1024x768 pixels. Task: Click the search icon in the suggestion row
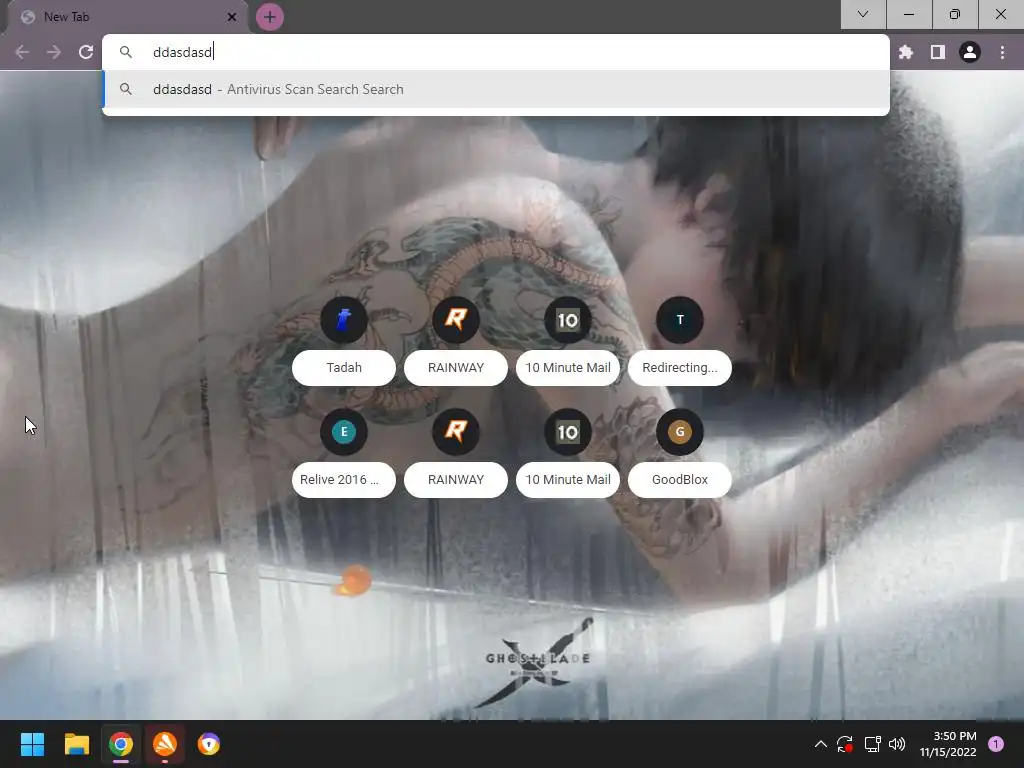[126, 89]
